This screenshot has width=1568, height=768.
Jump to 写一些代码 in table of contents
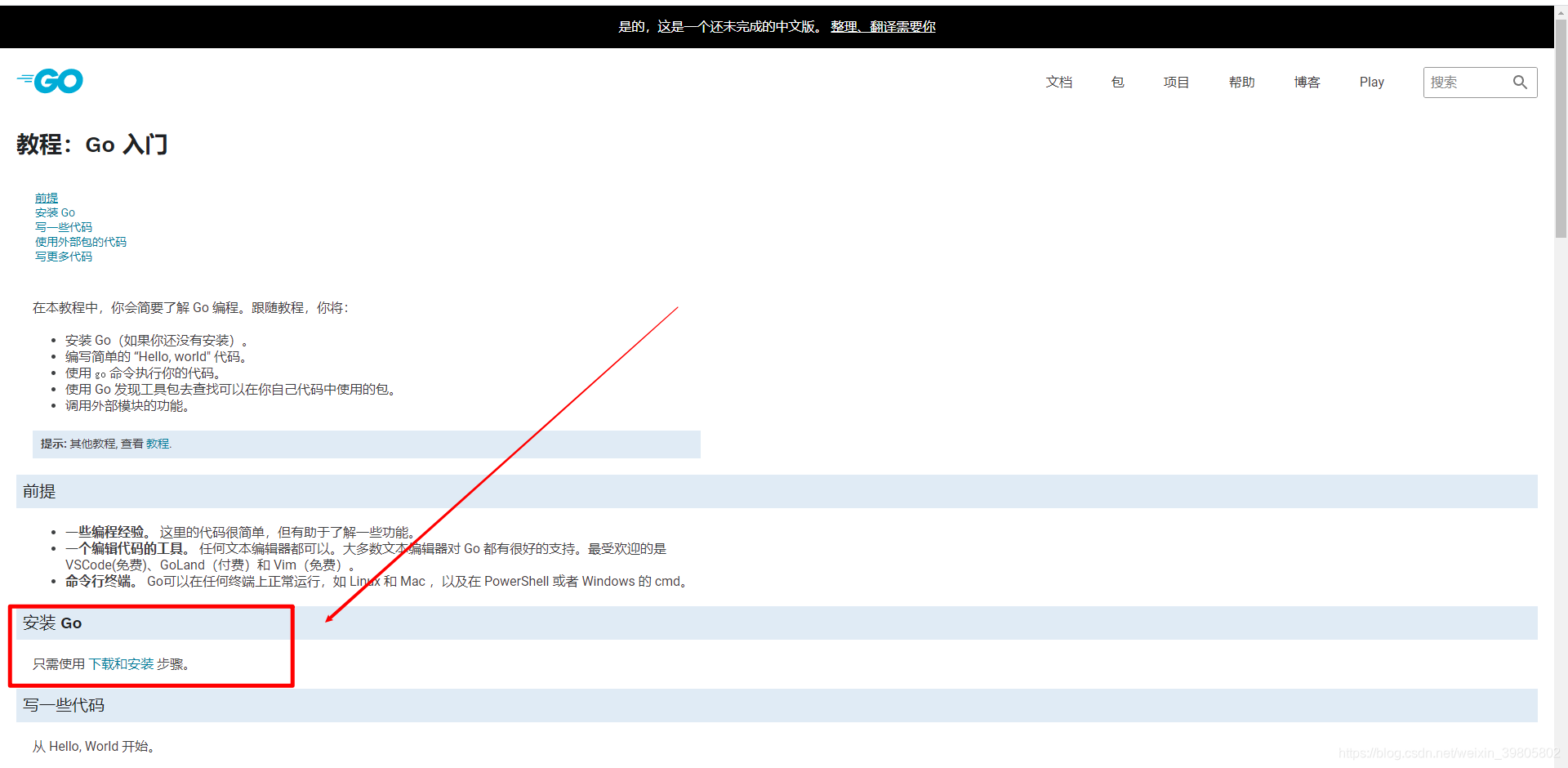click(64, 227)
